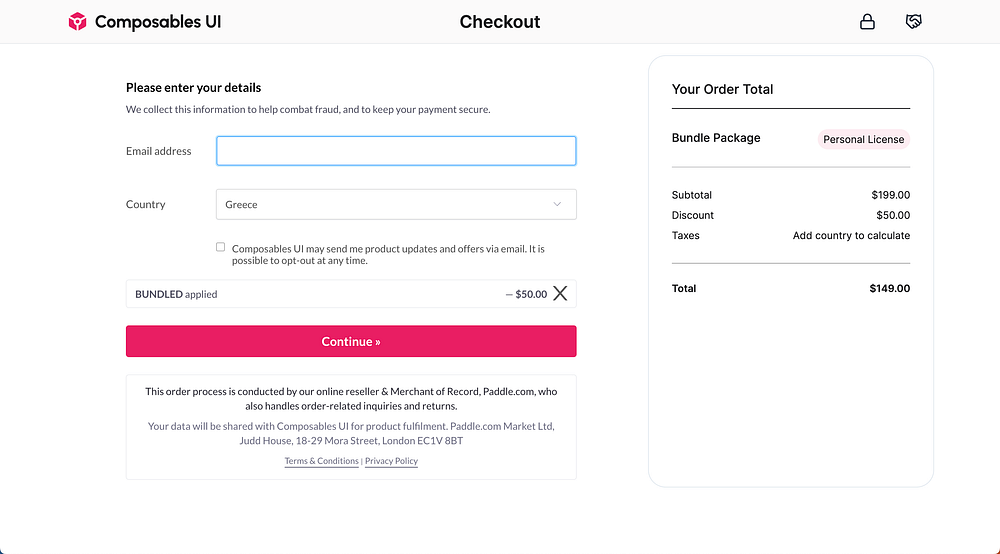The width and height of the screenshot is (1000, 554).
Task: Click the Personal License badge
Action: point(863,139)
